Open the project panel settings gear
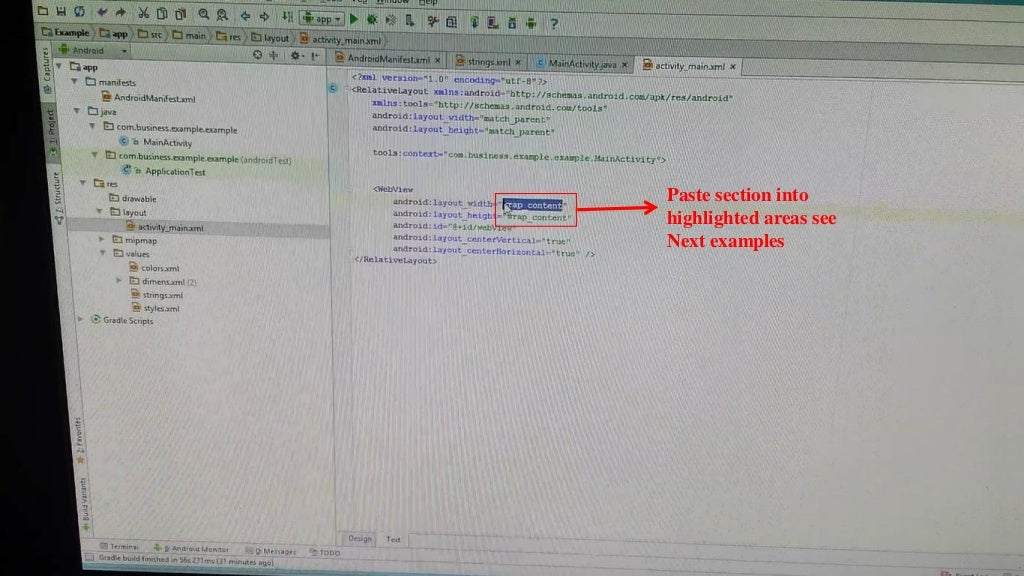Screen dimensions: 1024x576 tap(296, 56)
